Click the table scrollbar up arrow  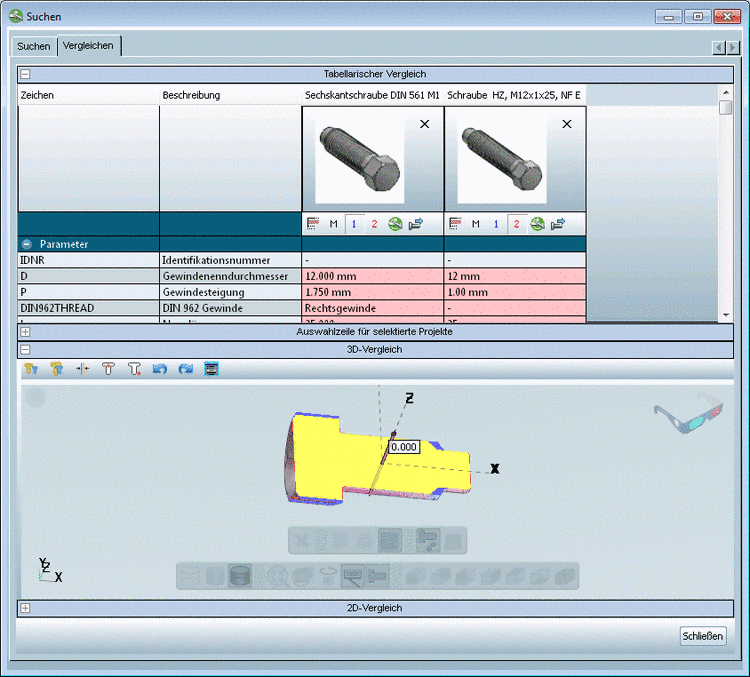(726, 92)
